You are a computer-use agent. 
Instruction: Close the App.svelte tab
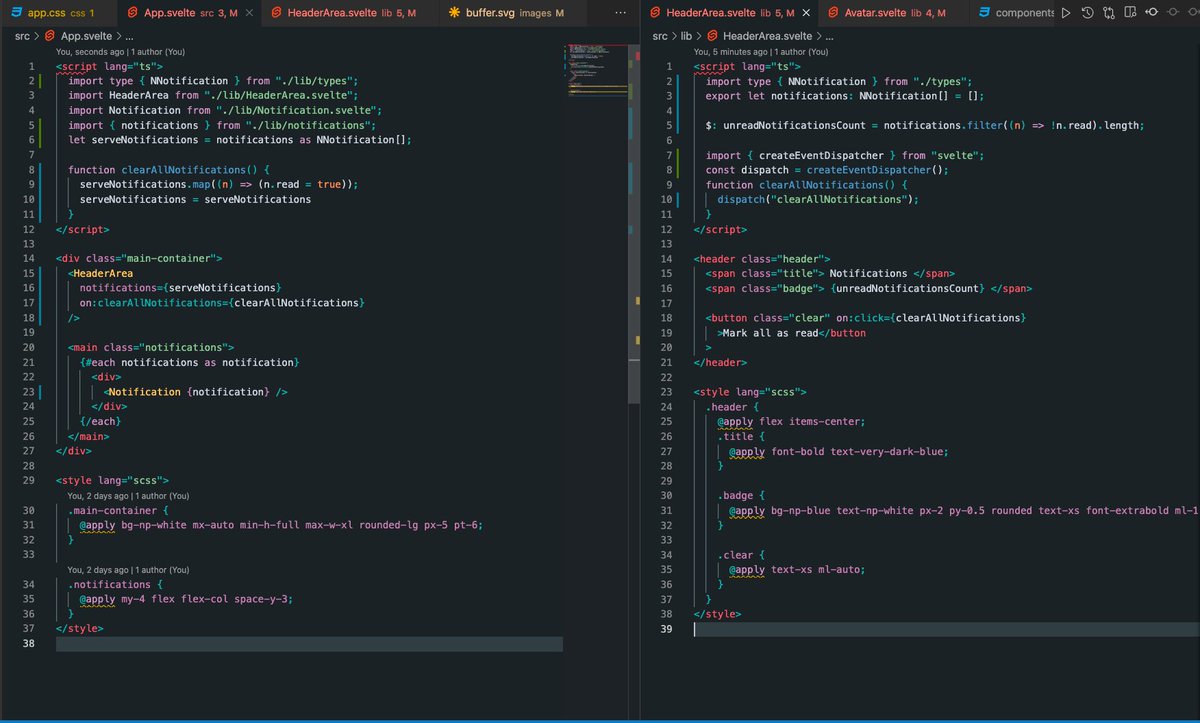[x=249, y=13]
